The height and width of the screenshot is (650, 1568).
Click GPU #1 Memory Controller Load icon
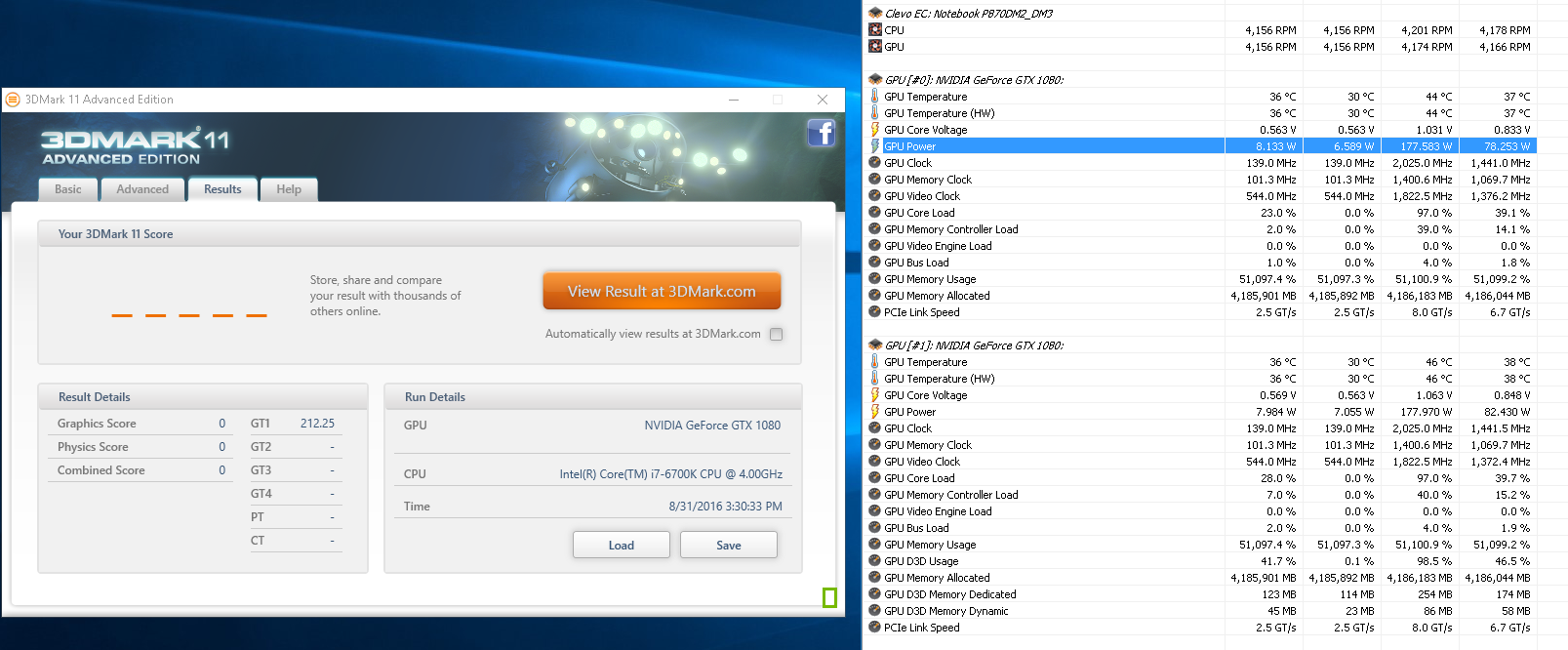pyautogui.click(x=875, y=495)
